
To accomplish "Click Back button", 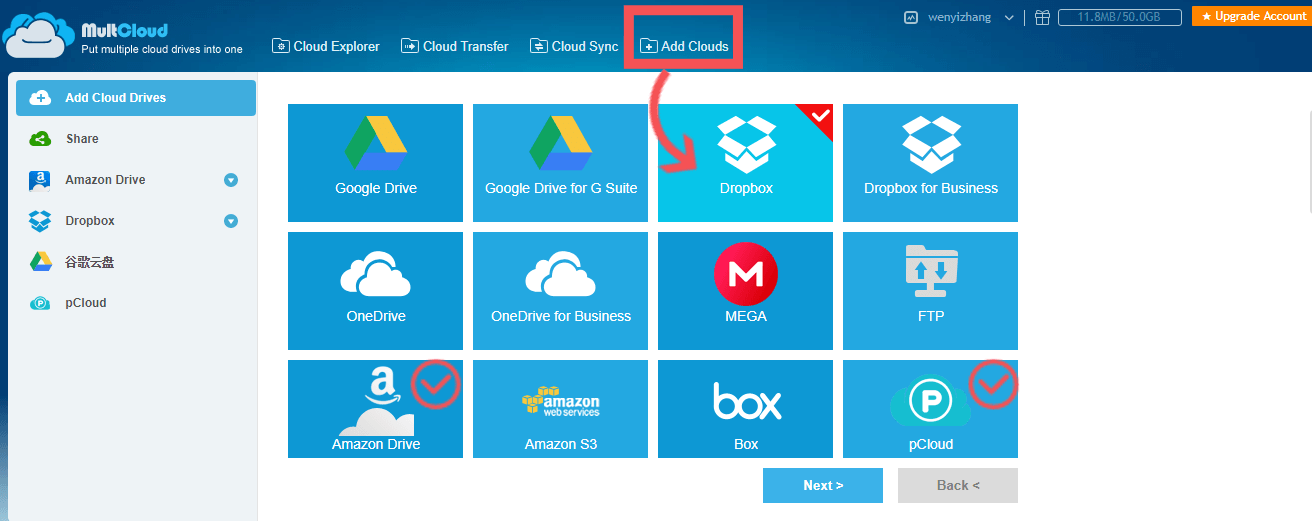I will coord(958,485).
